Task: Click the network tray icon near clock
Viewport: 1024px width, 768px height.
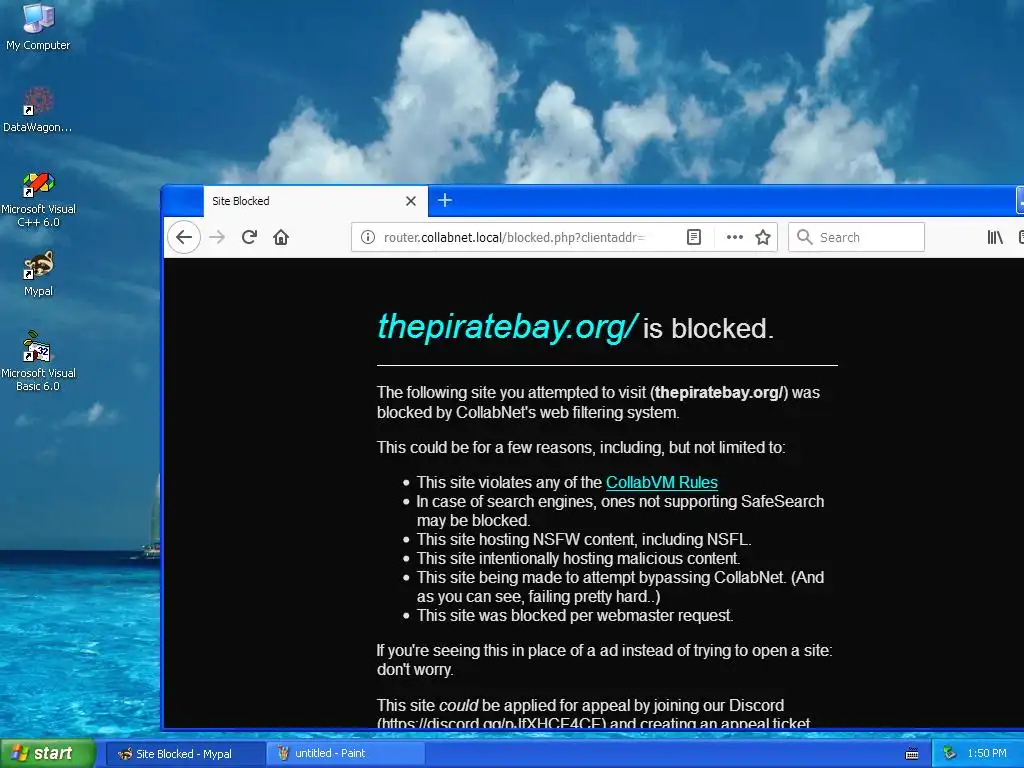Action: click(x=950, y=754)
